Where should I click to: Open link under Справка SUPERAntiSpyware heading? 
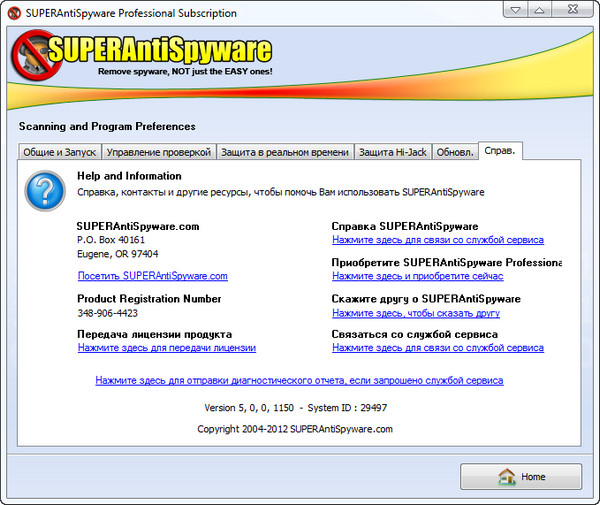pyautogui.click(x=437, y=240)
